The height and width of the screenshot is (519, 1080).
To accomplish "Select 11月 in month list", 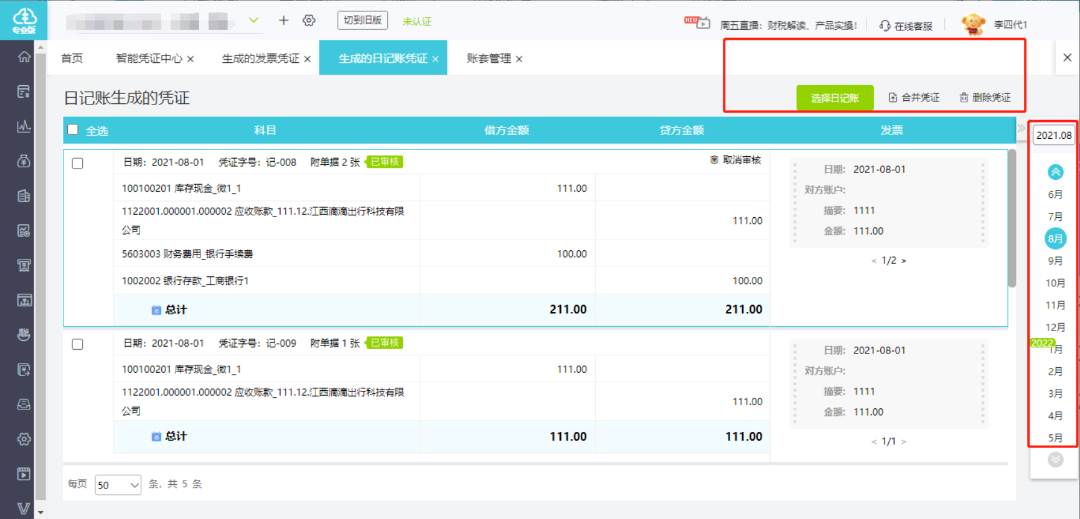I will [1055, 305].
